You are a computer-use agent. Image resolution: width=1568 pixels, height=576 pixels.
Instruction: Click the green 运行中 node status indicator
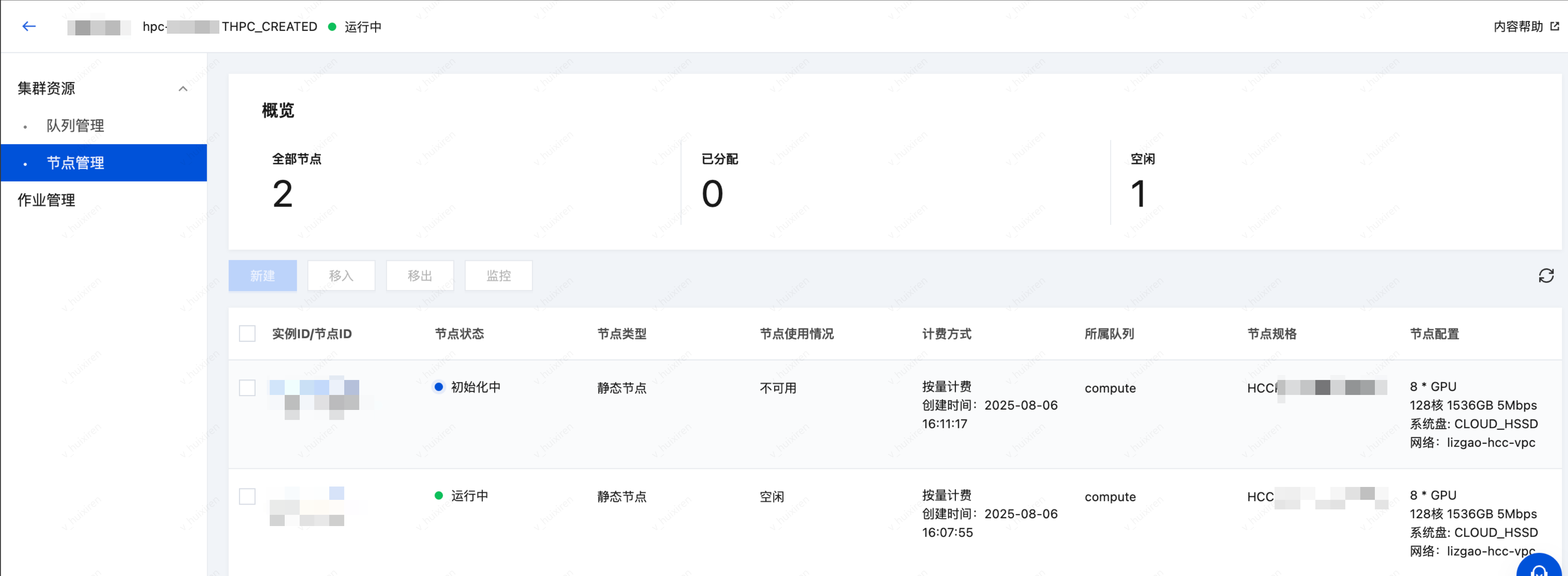click(x=438, y=496)
